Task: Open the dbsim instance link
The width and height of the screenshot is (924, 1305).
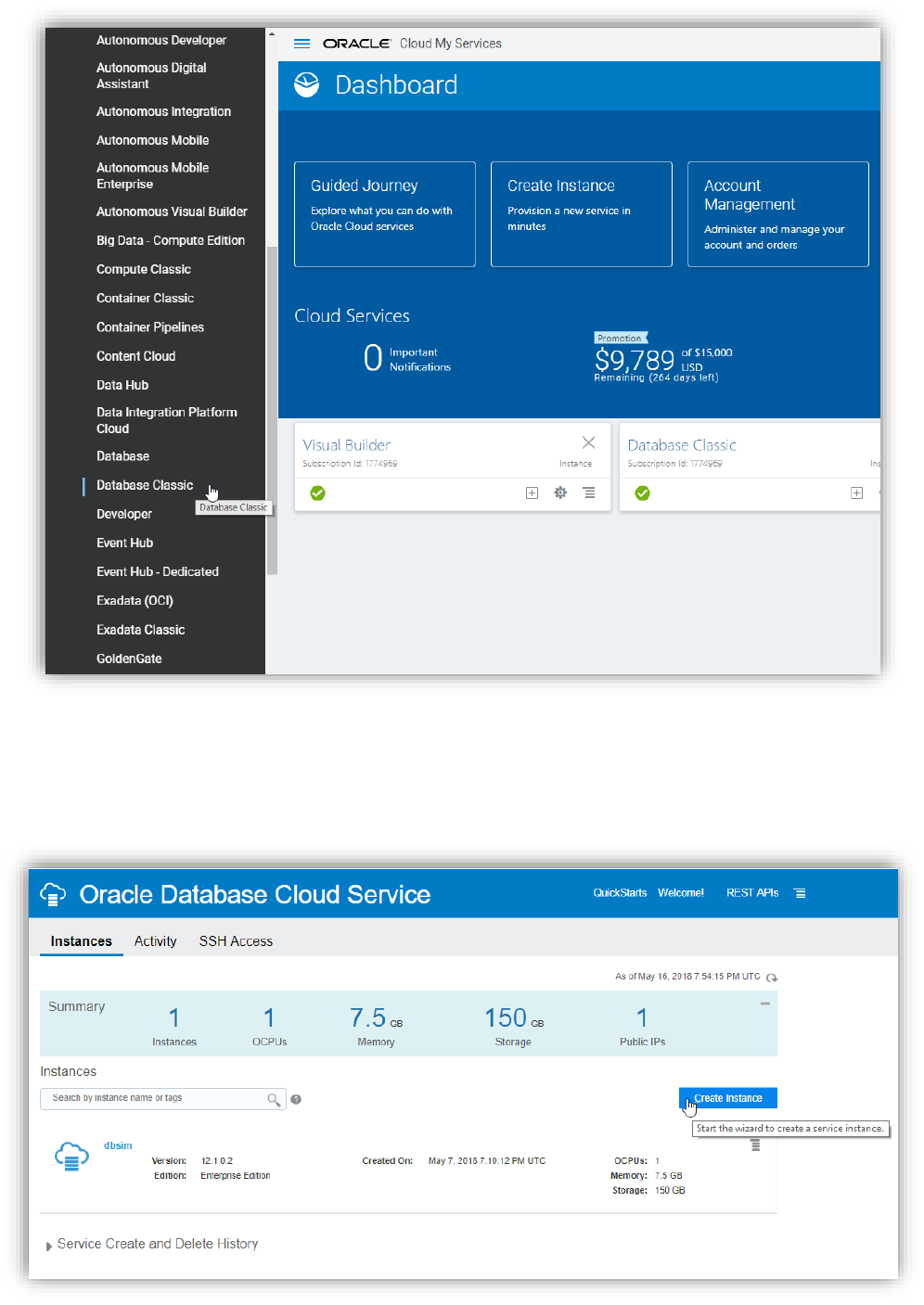Action: point(118,1145)
